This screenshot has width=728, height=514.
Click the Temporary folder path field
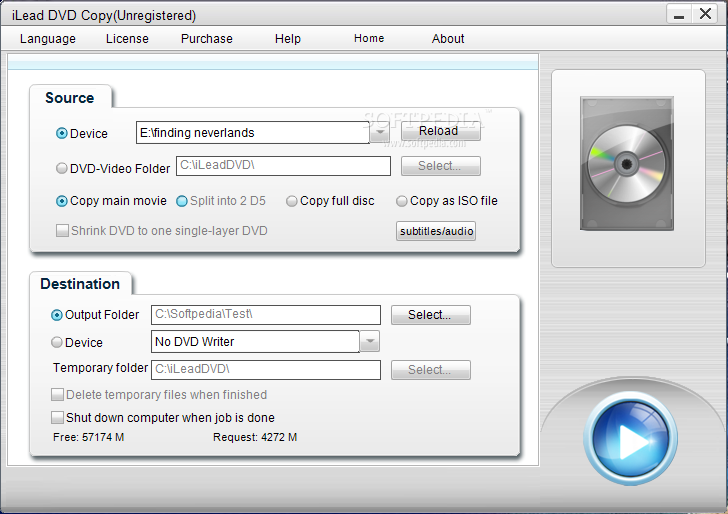(x=266, y=370)
